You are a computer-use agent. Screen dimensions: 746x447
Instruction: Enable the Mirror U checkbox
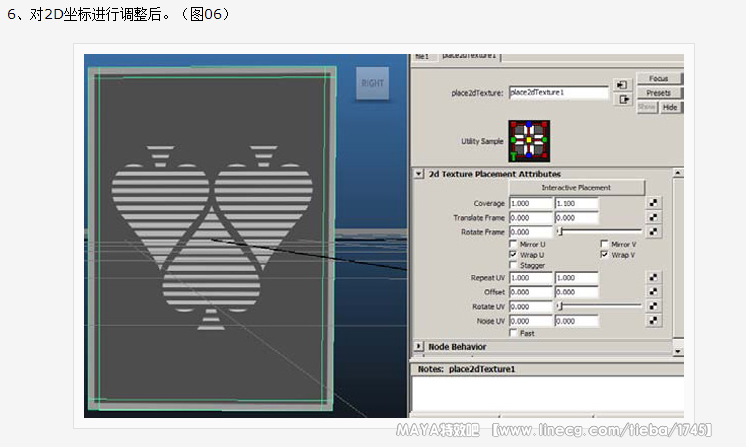[514, 244]
